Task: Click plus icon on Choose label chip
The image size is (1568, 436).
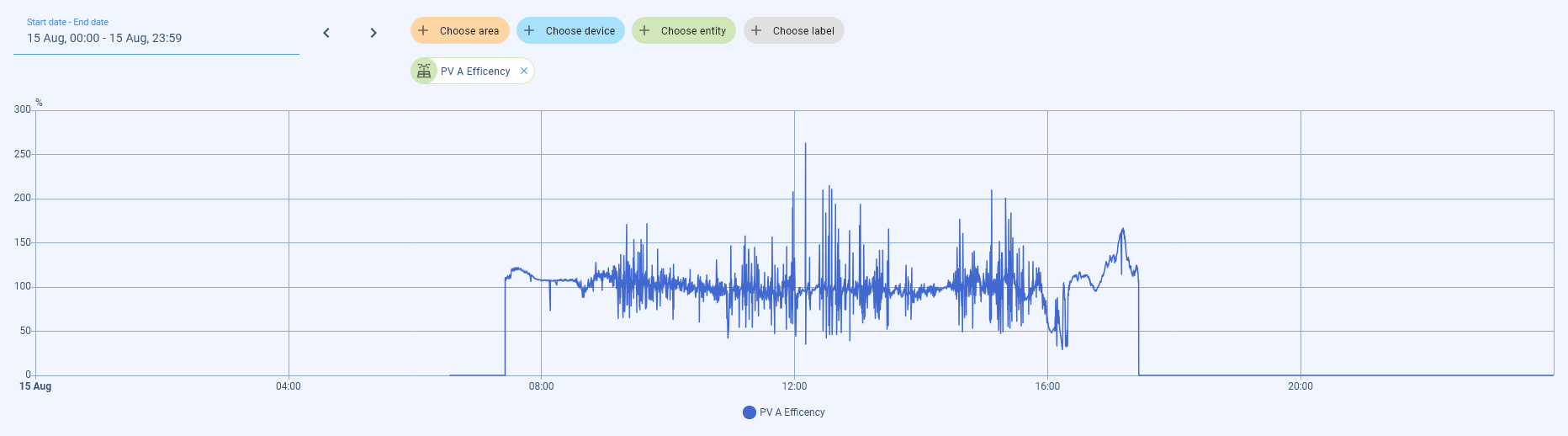Action: pos(756,30)
